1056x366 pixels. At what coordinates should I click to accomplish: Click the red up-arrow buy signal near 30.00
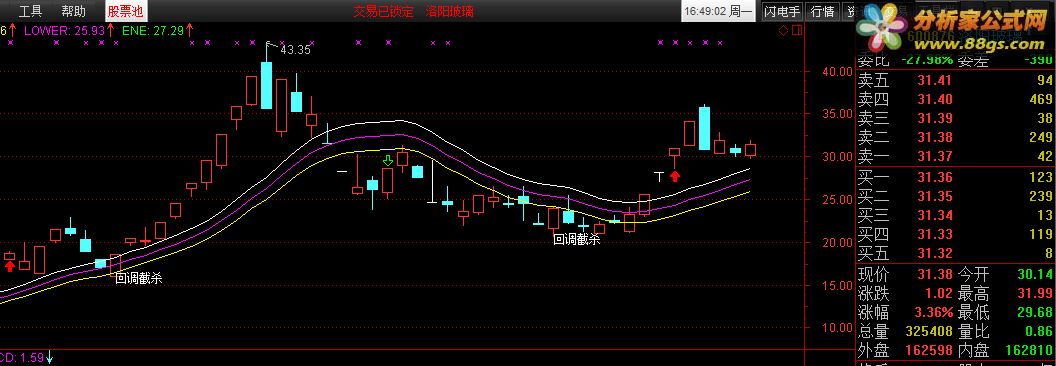click(674, 177)
